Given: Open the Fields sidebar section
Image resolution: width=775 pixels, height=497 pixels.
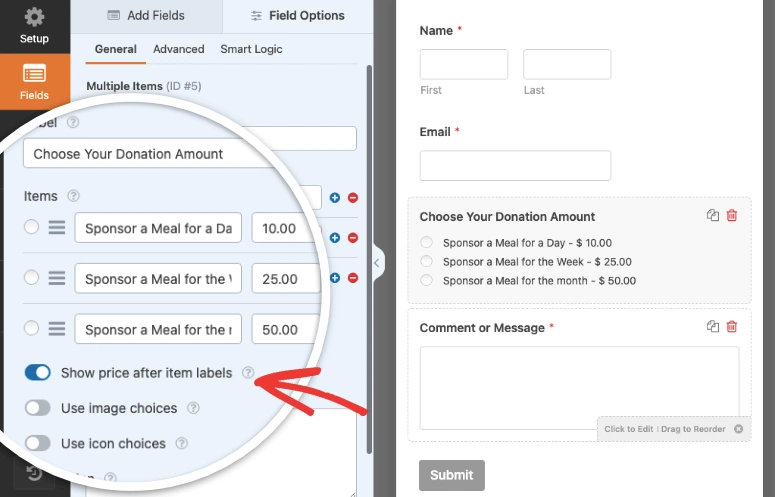Looking at the screenshot, I should 34,81.
